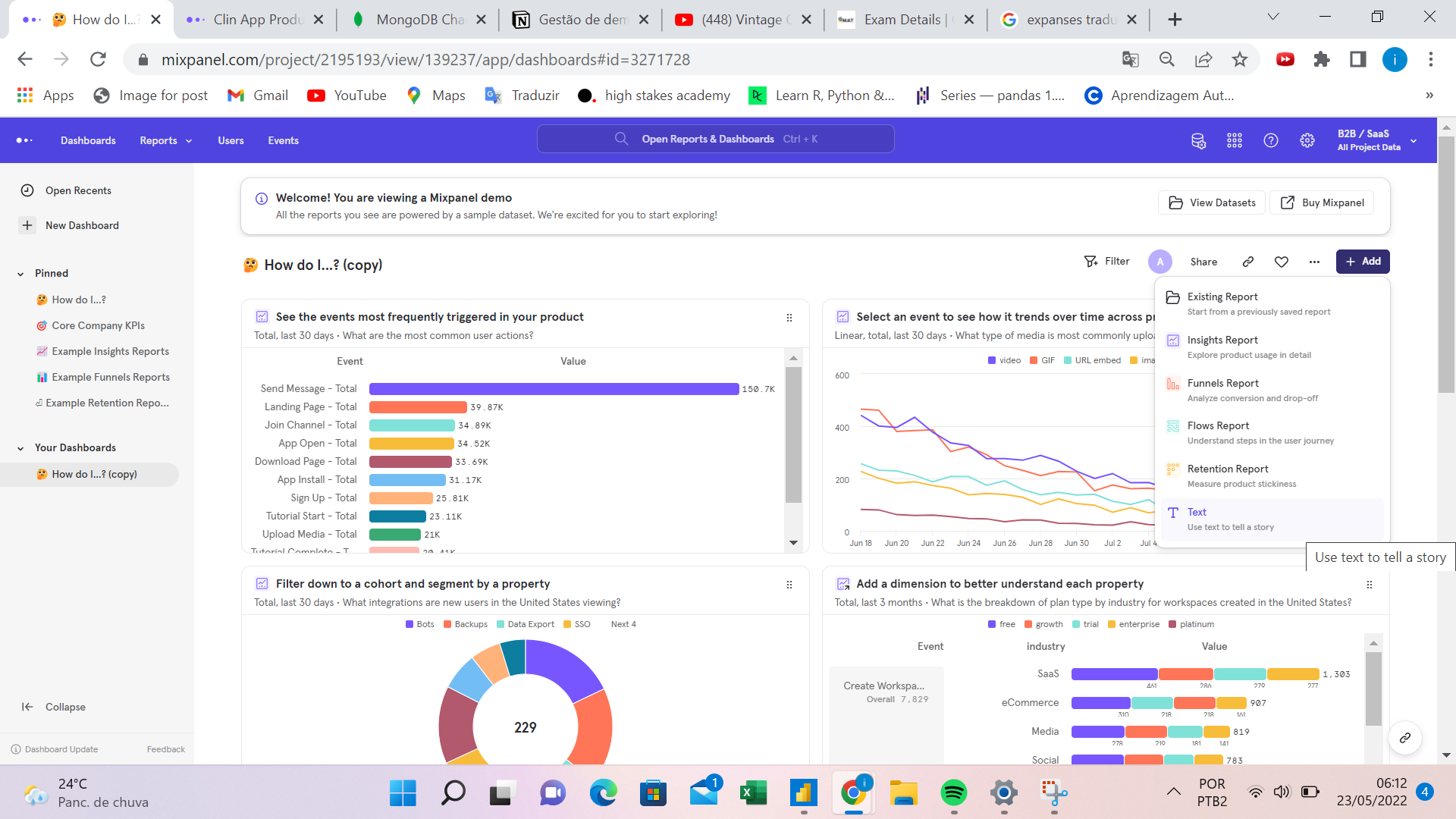Screen dimensions: 1456x819
Task: Click user avatar A next to Share
Action: pyautogui.click(x=1160, y=262)
